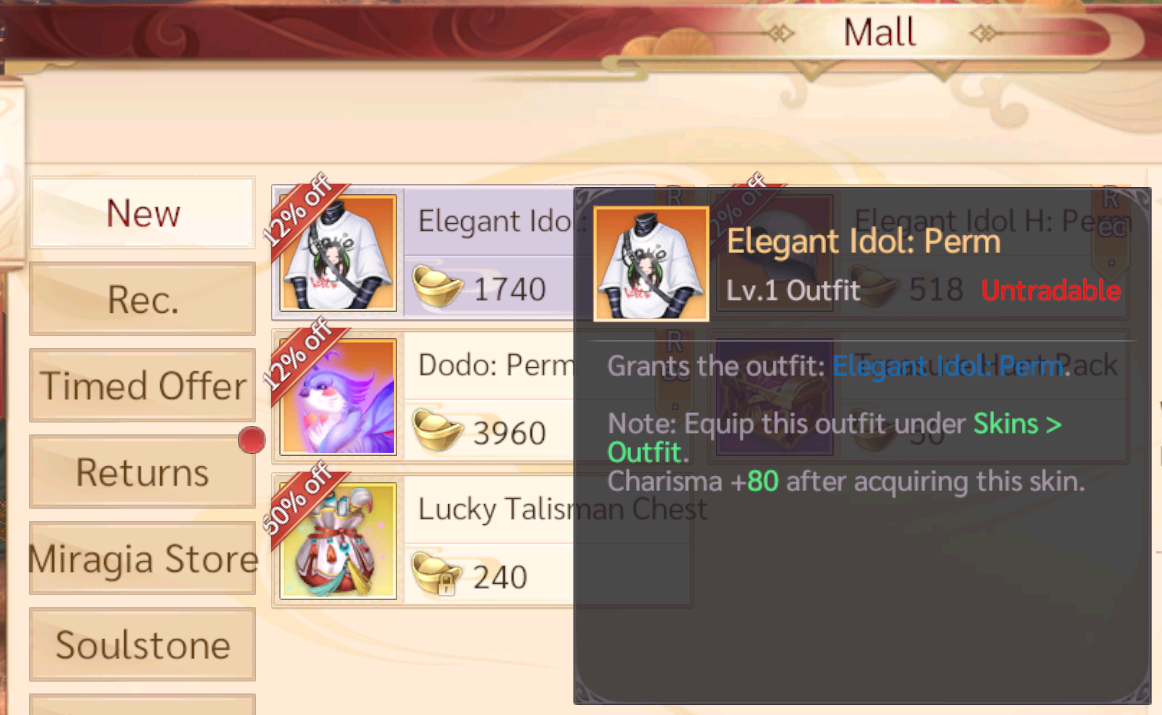Go to the Miragia Store tab
The image size is (1162, 715).
point(142,559)
